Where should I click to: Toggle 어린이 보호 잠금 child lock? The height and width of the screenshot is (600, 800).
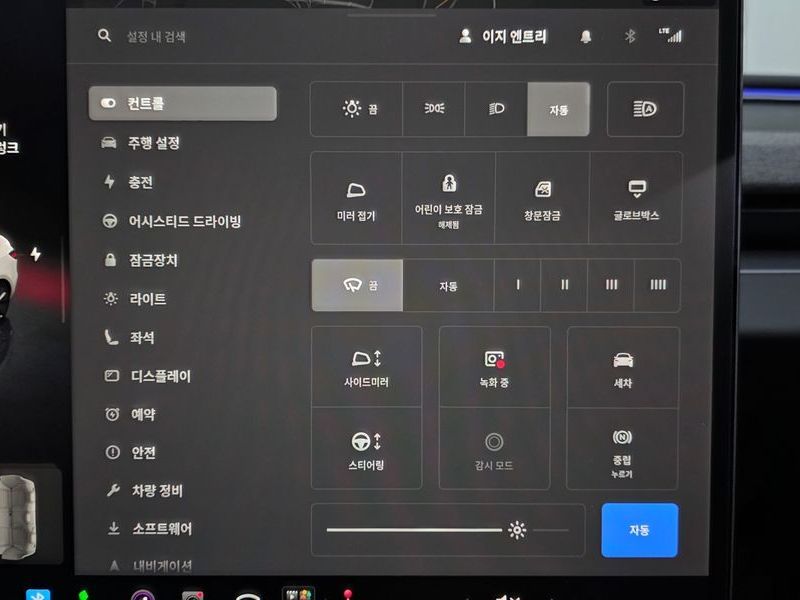448,198
